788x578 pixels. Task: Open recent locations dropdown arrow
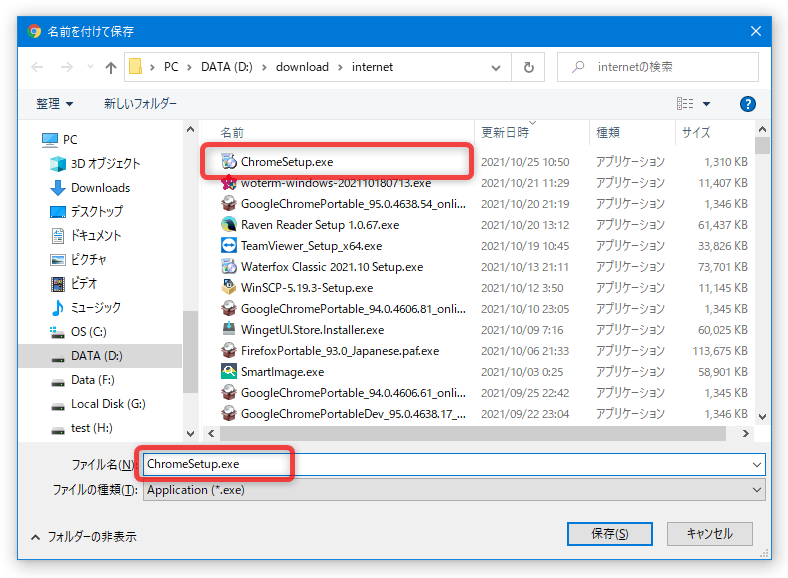90,67
